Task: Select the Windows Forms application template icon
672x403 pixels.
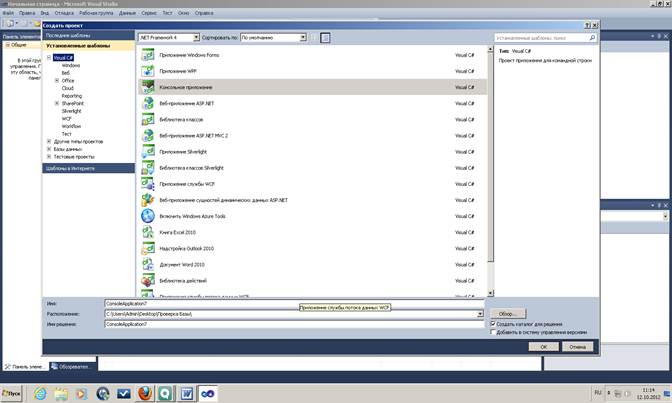Action: pos(148,55)
